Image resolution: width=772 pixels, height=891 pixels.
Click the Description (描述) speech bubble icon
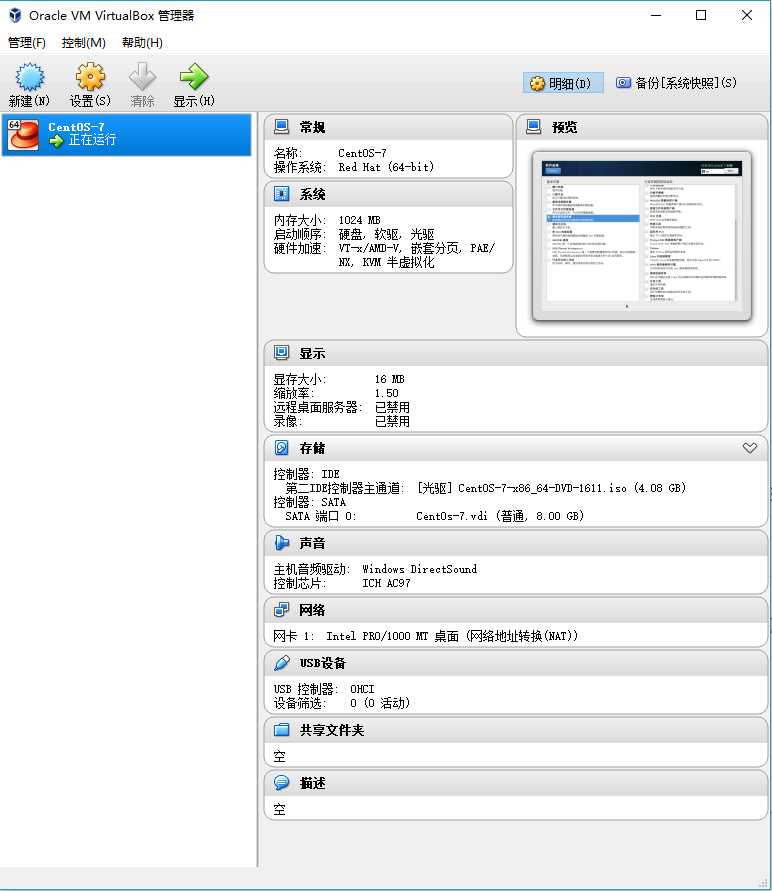pos(281,782)
